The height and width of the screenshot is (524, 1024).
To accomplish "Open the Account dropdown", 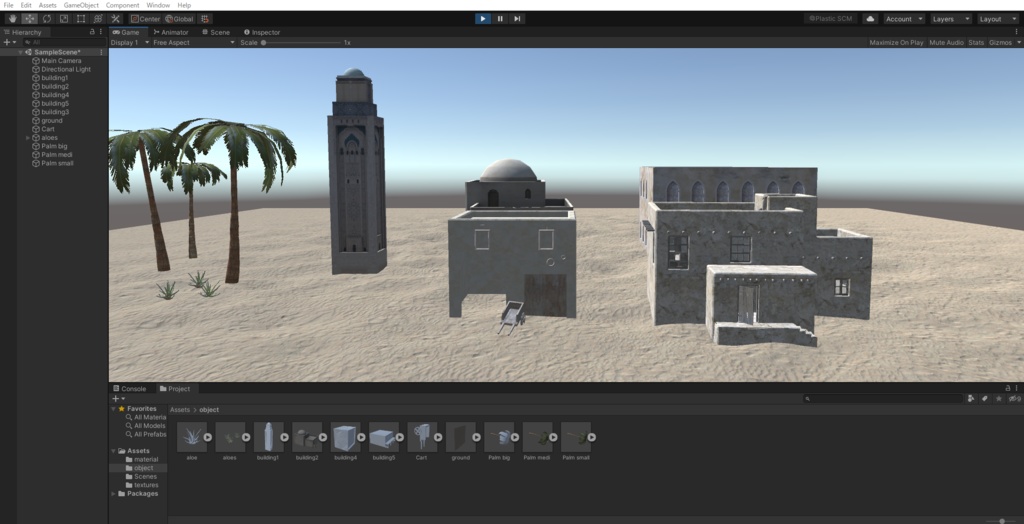I will click(x=904, y=19).
